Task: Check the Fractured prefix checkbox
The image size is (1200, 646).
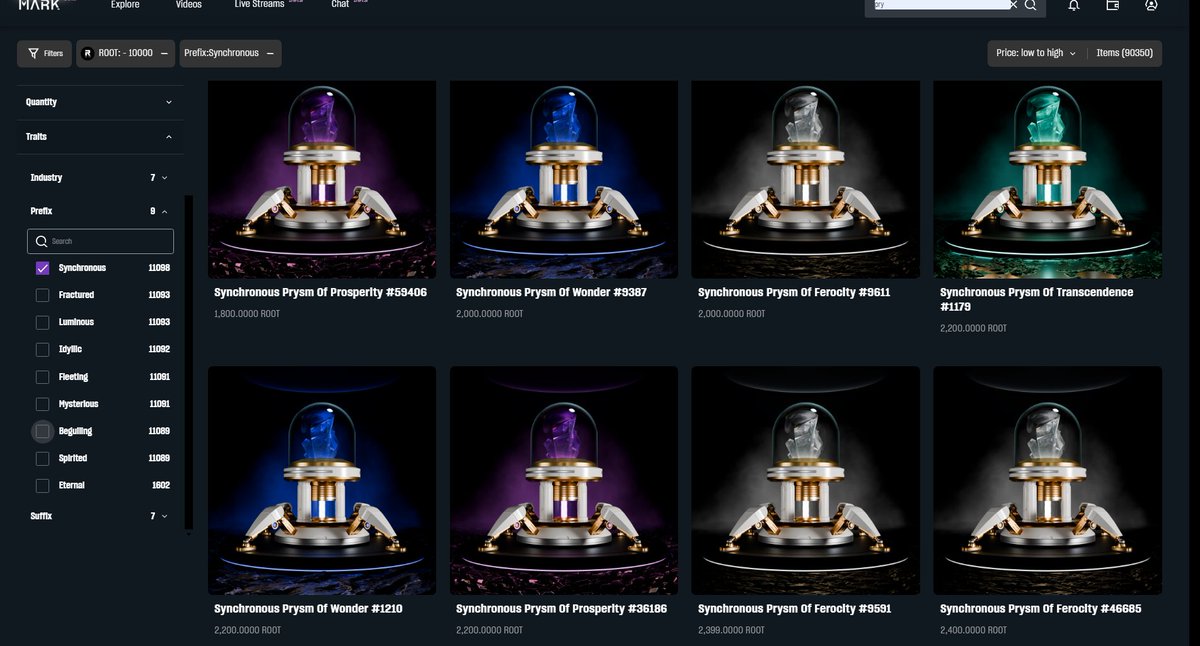Action: point(42,295)
